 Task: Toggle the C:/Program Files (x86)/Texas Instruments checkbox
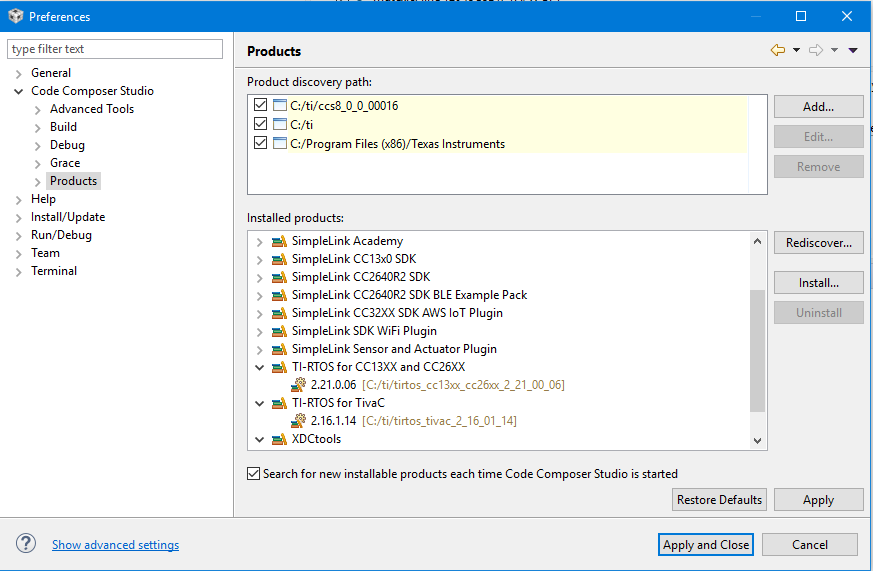pyautogui.click(x=261, y=143)
